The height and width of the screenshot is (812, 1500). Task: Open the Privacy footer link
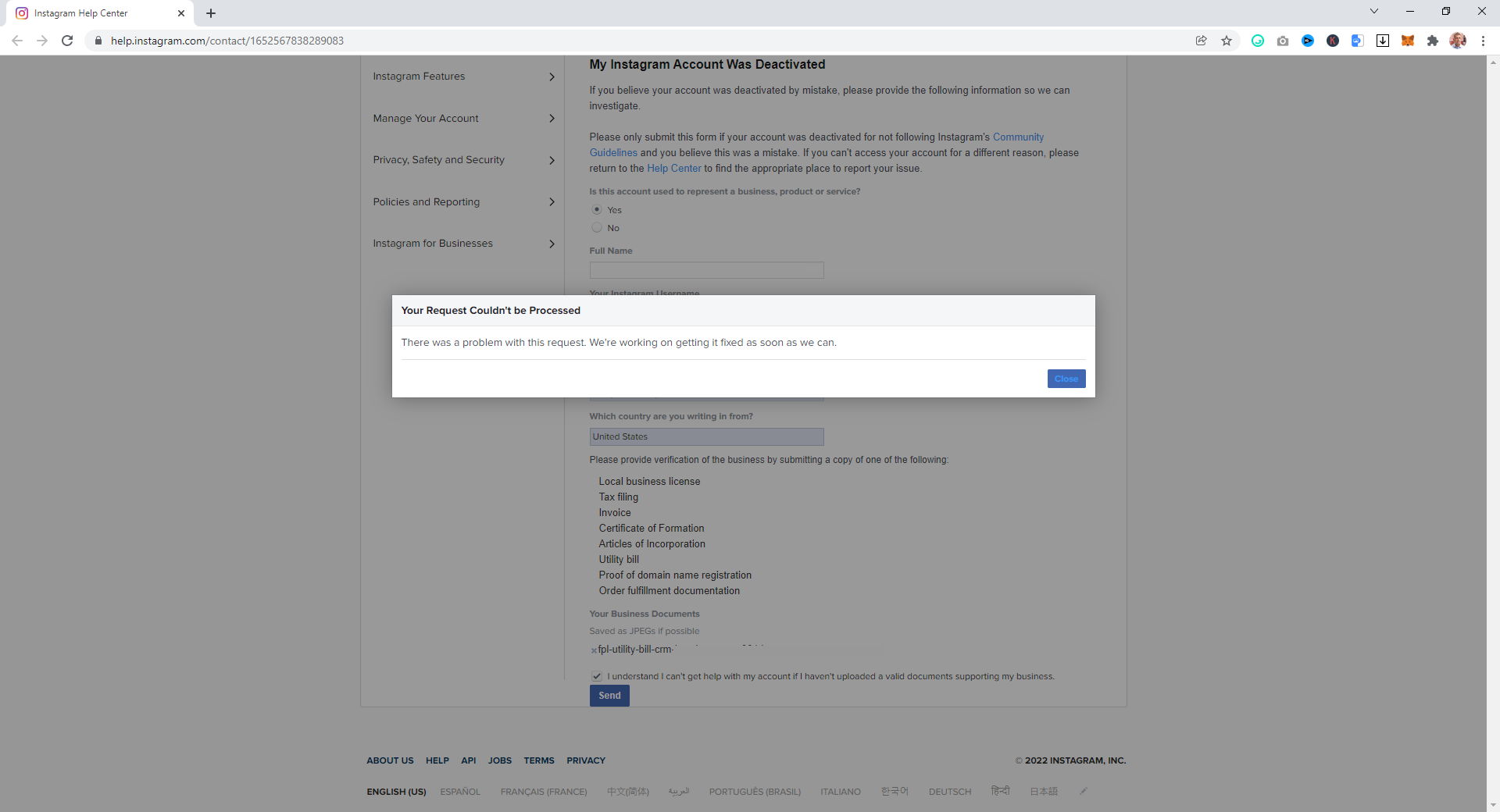[586, 760]
